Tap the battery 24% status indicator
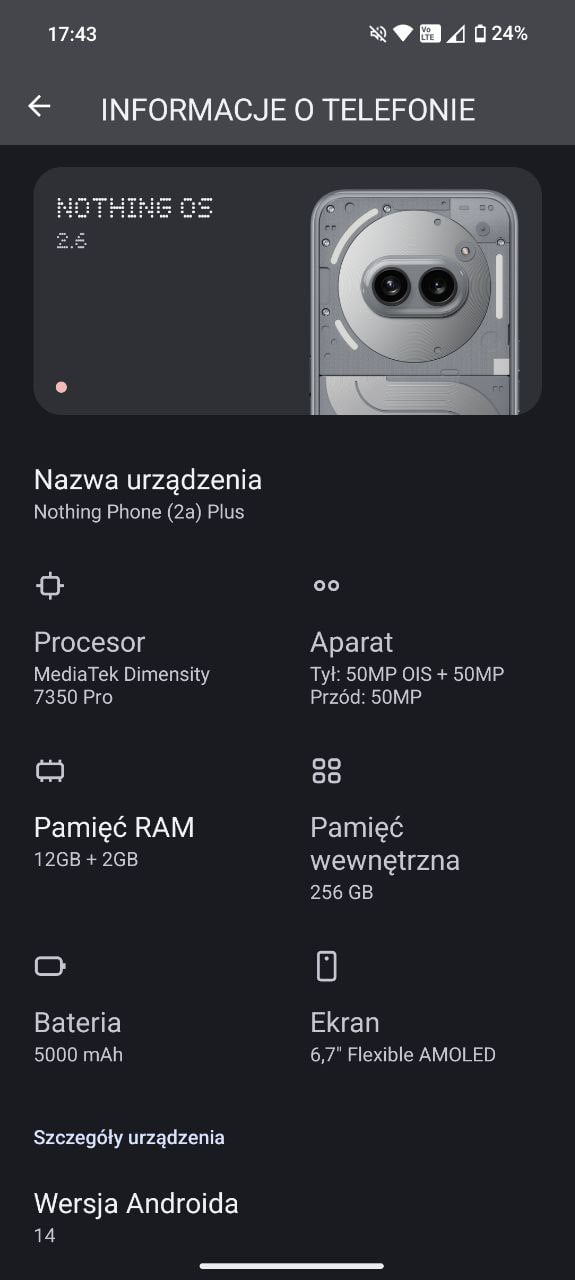This screenshot has width=575, height=1280. tap(500, 34)
